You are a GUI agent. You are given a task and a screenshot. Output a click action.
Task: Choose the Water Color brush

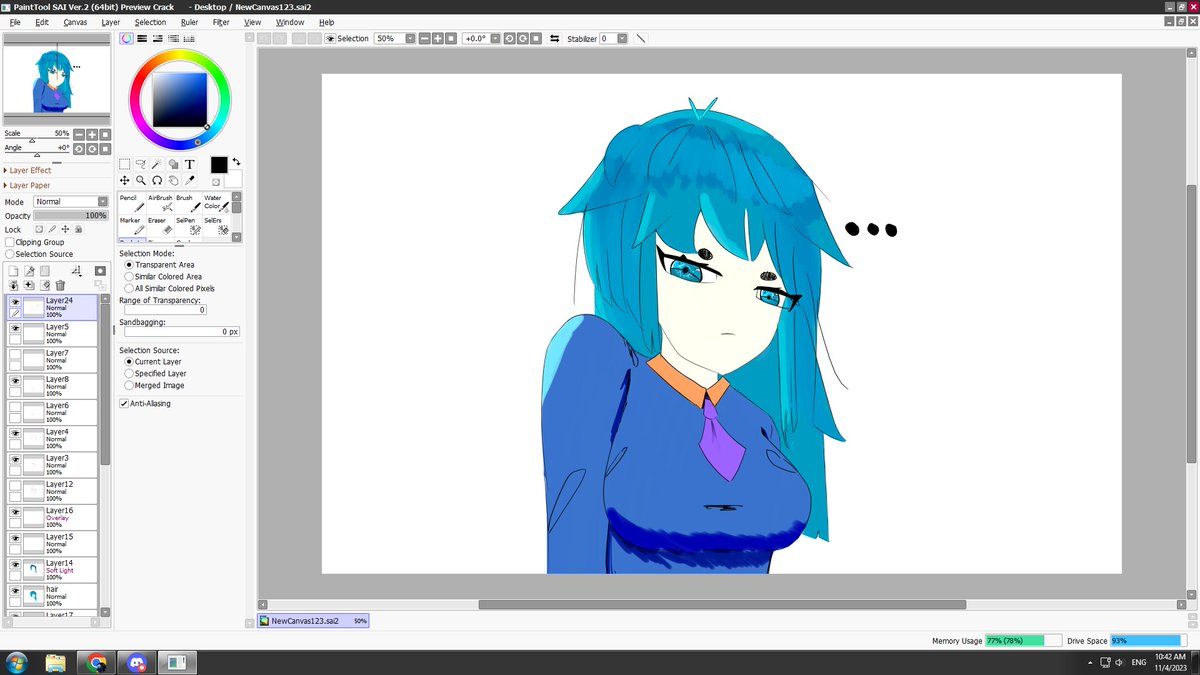216,204
